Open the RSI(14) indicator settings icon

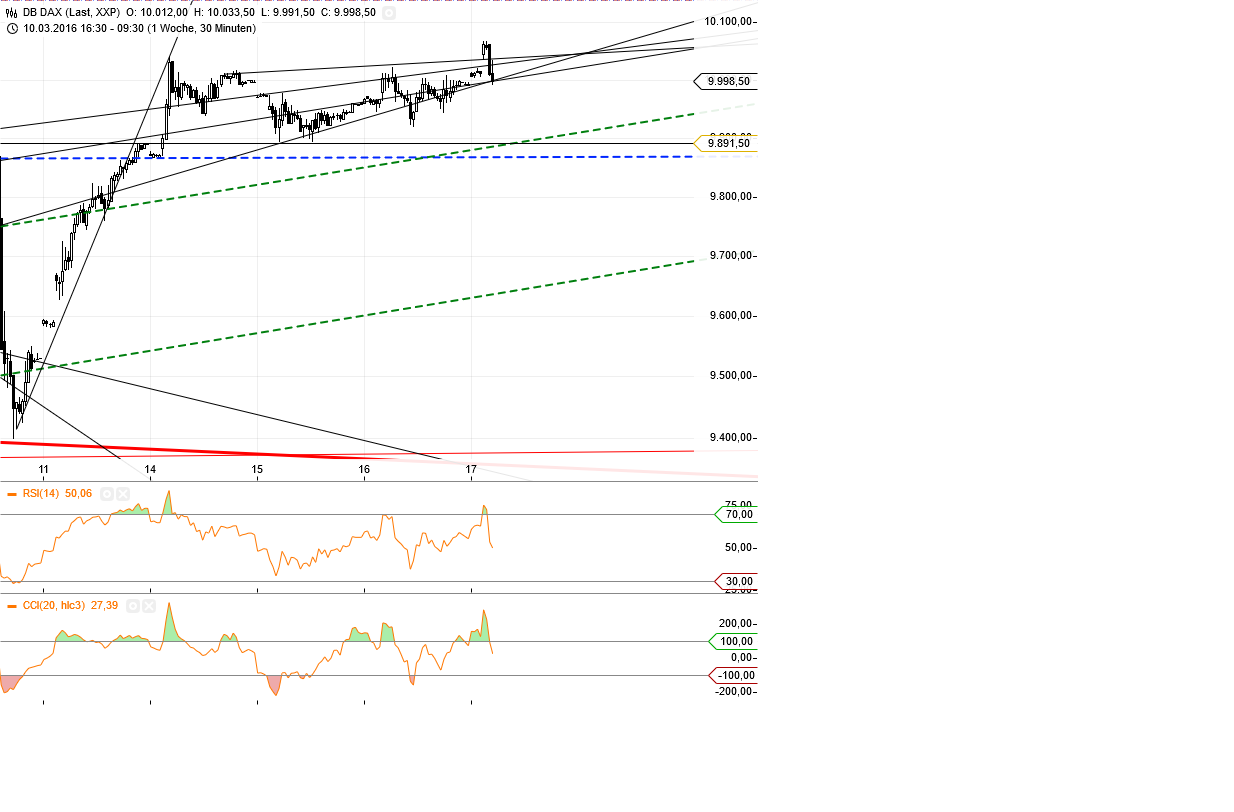pyautogui.click(x=106, y=493)
